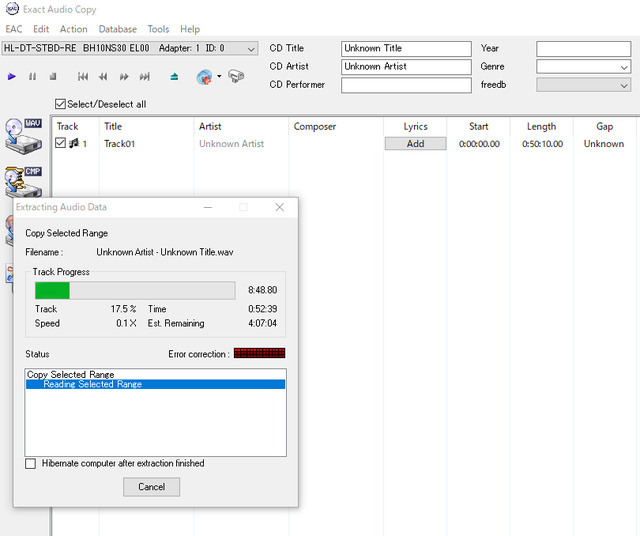Click the Lyrics column header
This screenshot has height=536, width=640.
pos(415,127)
